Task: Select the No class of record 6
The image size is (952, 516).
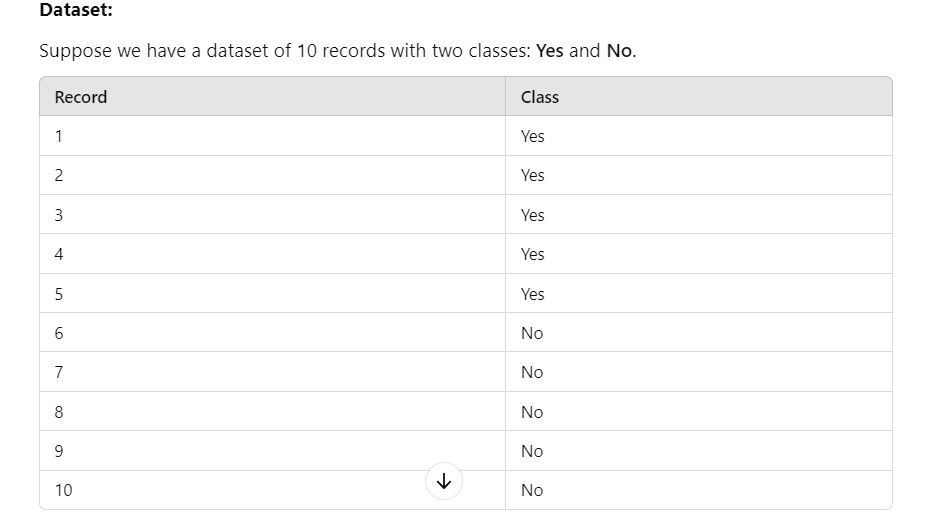Action: 531,333
